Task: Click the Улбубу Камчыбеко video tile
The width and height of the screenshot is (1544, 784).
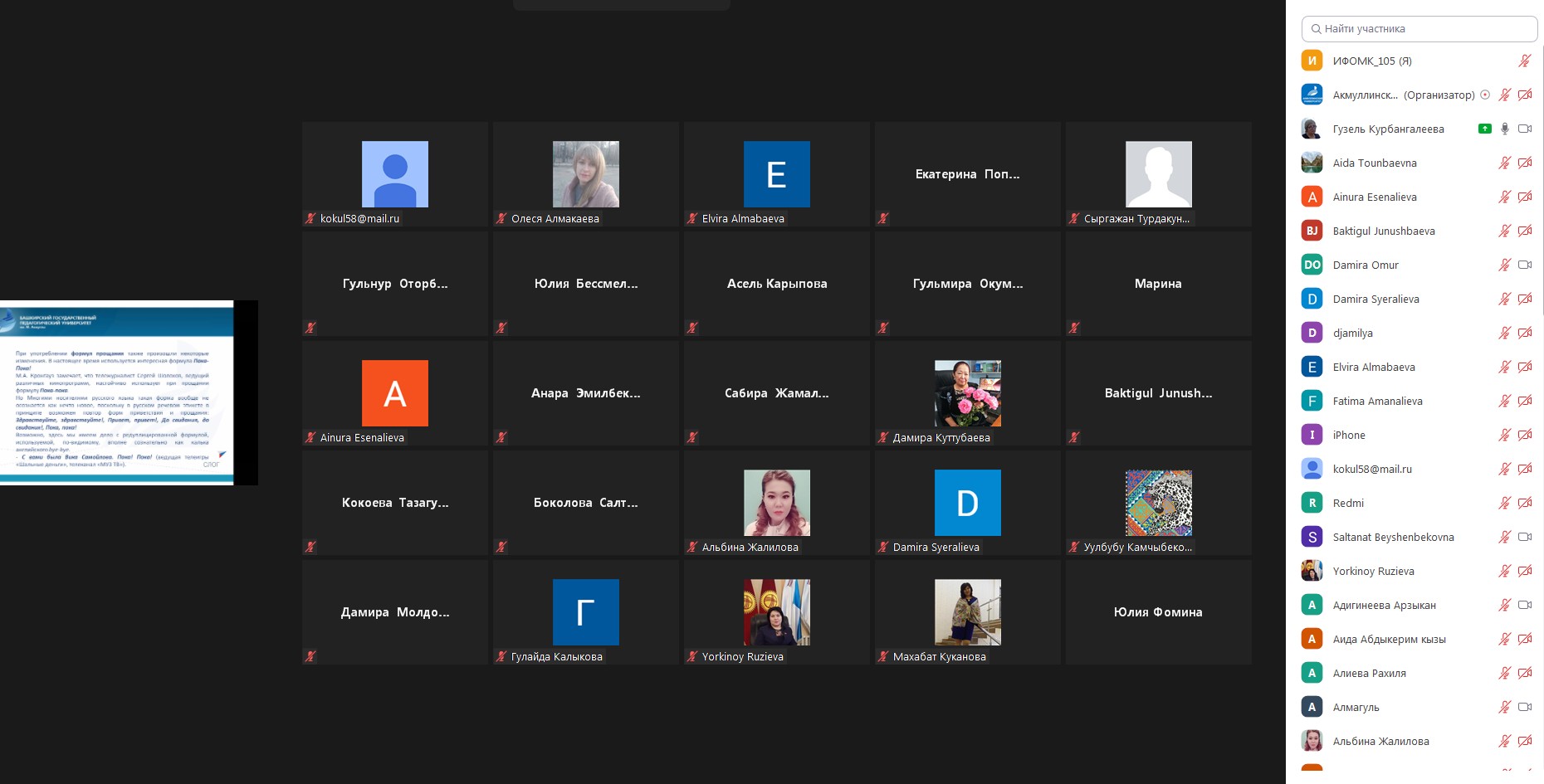Action: coord(1158,503)
